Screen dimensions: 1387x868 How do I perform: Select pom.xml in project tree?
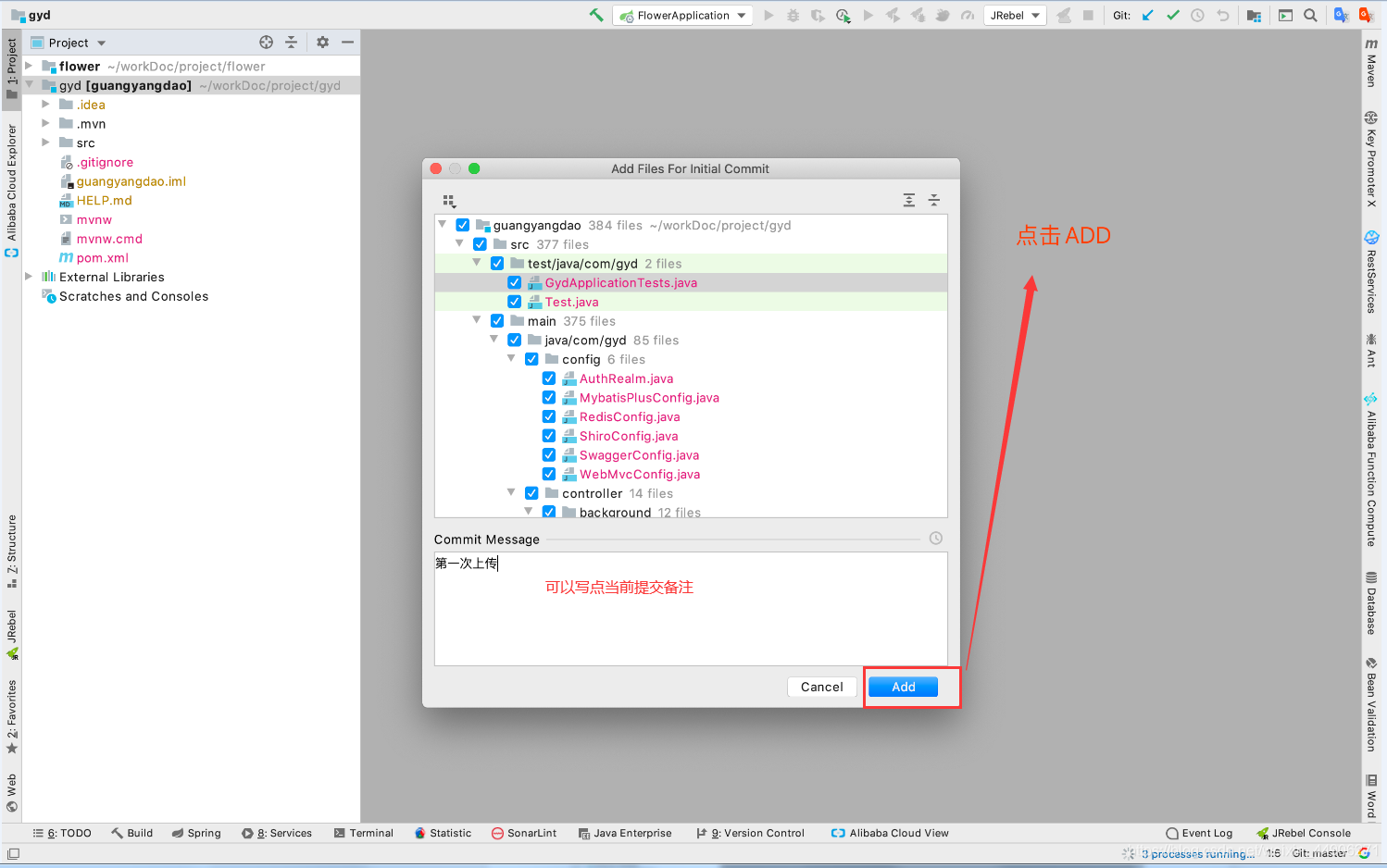coord(102,257)
